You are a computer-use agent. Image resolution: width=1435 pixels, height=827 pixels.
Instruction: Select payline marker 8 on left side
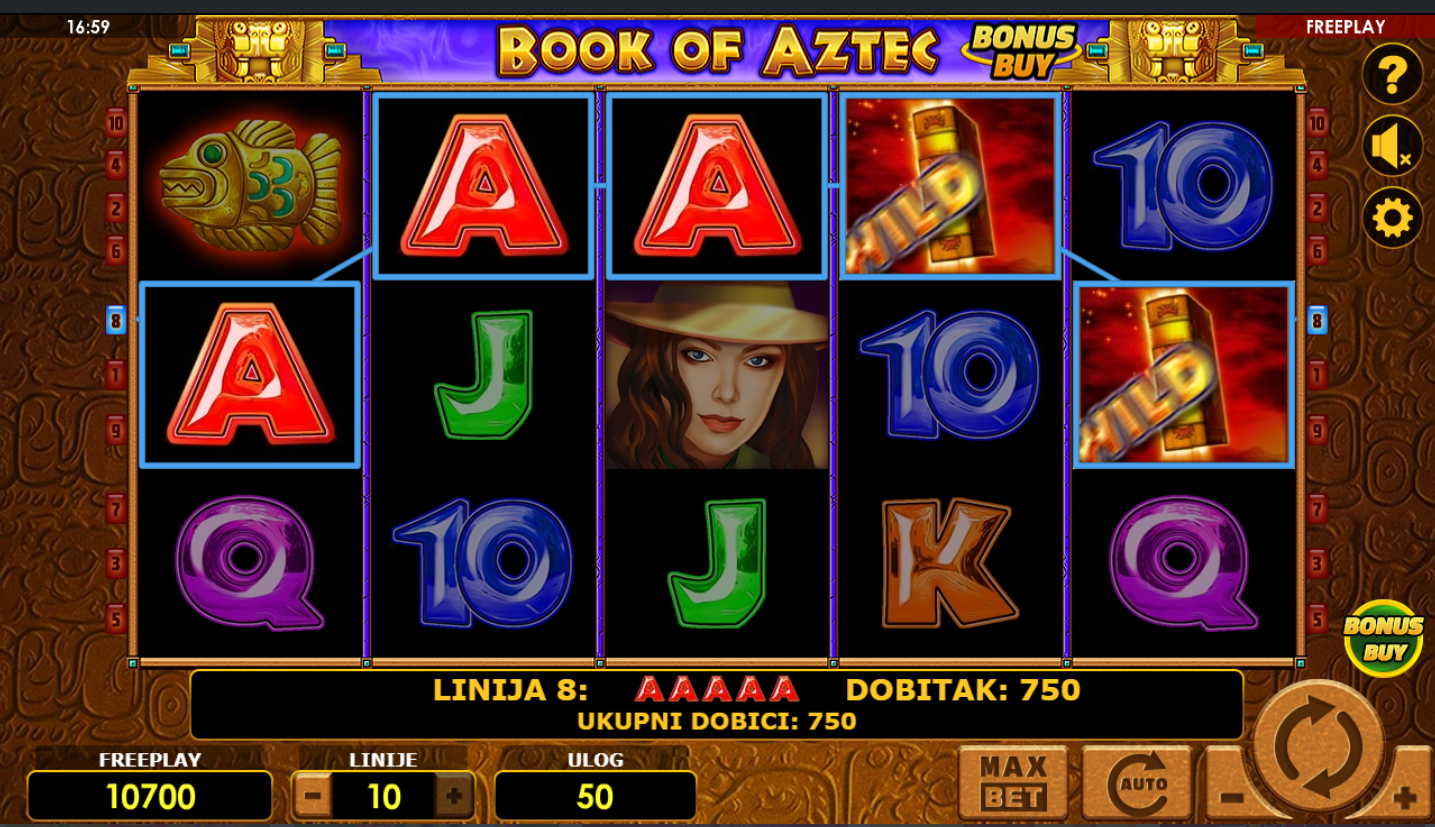(116, 321)
